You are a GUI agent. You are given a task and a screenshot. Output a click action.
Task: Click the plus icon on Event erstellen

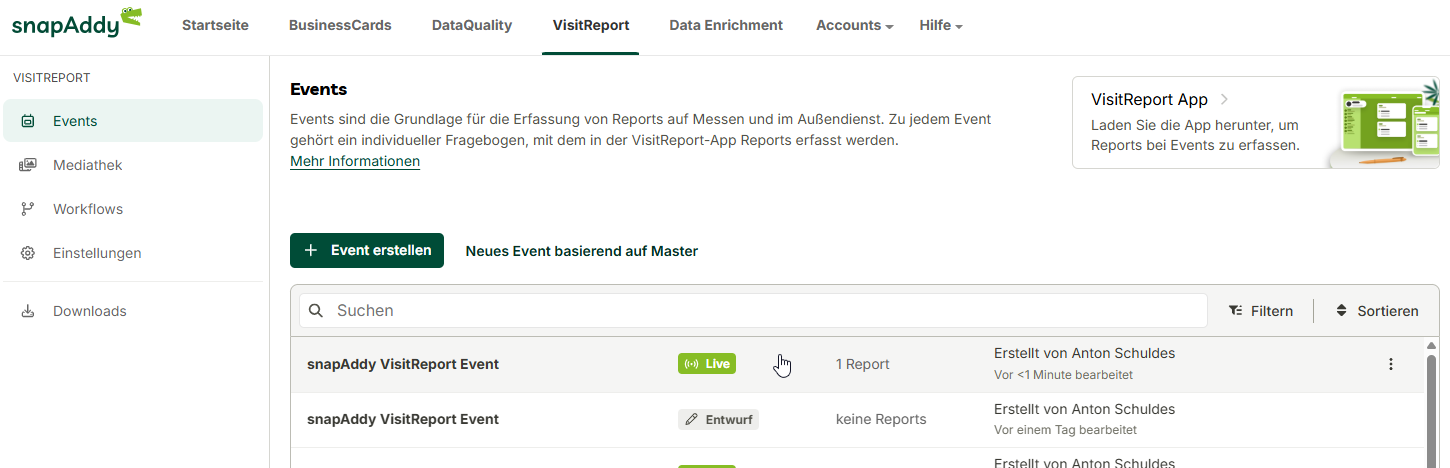pyautogui.click(x=311, y=250)
